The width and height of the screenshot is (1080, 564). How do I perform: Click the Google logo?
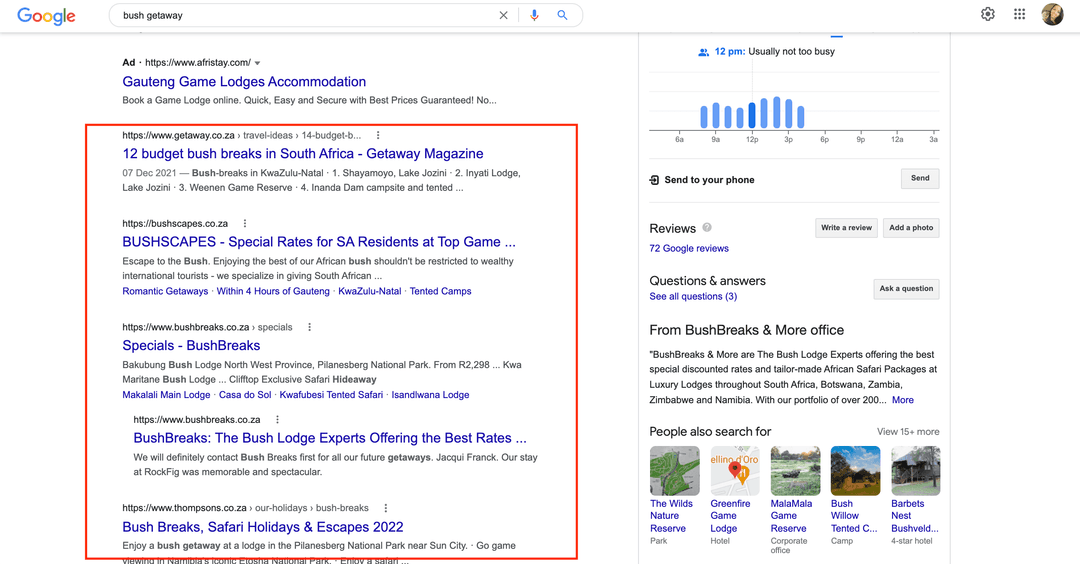tap(46, 16)
